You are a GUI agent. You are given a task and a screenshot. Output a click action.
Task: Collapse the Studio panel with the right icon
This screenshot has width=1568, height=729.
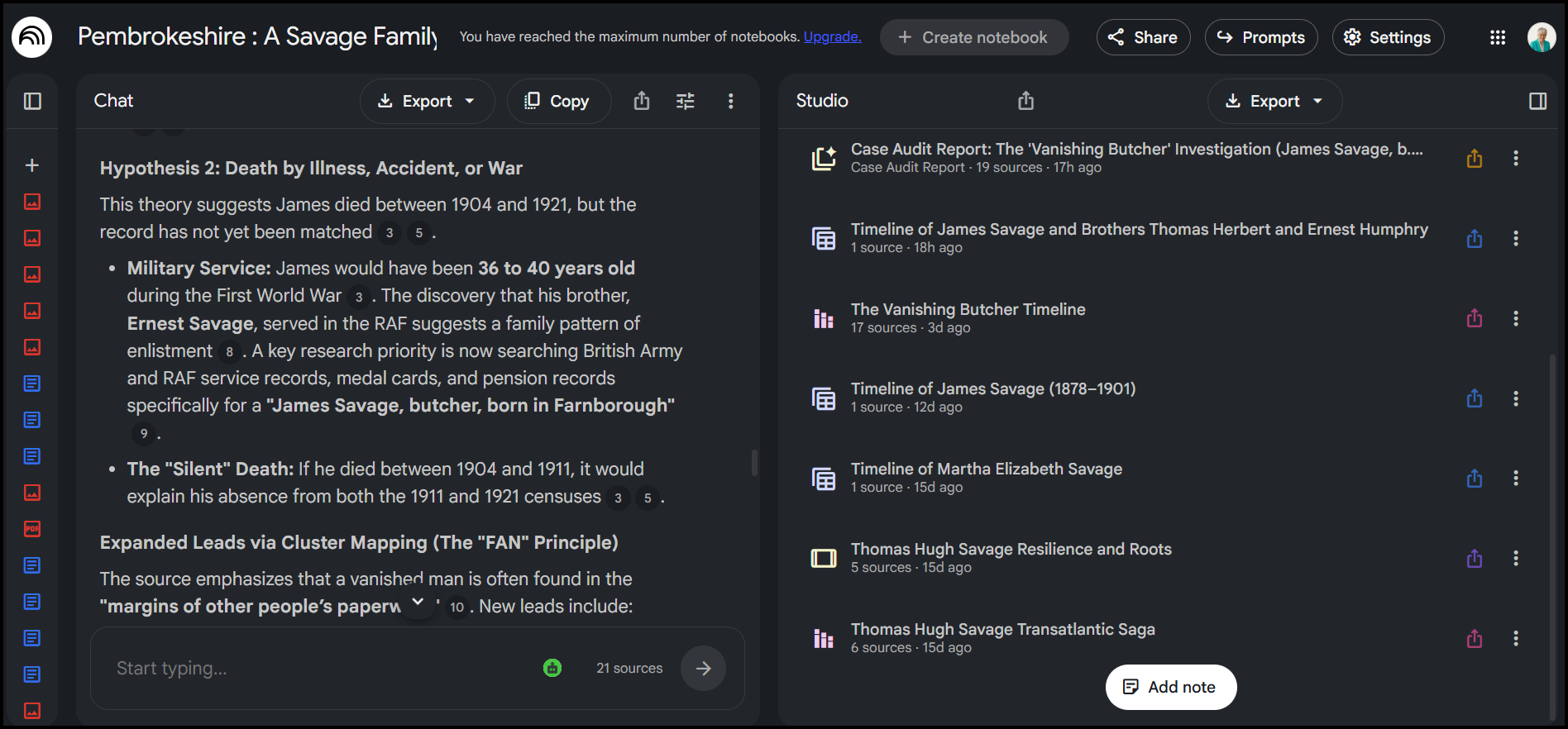coord(1537,101)
